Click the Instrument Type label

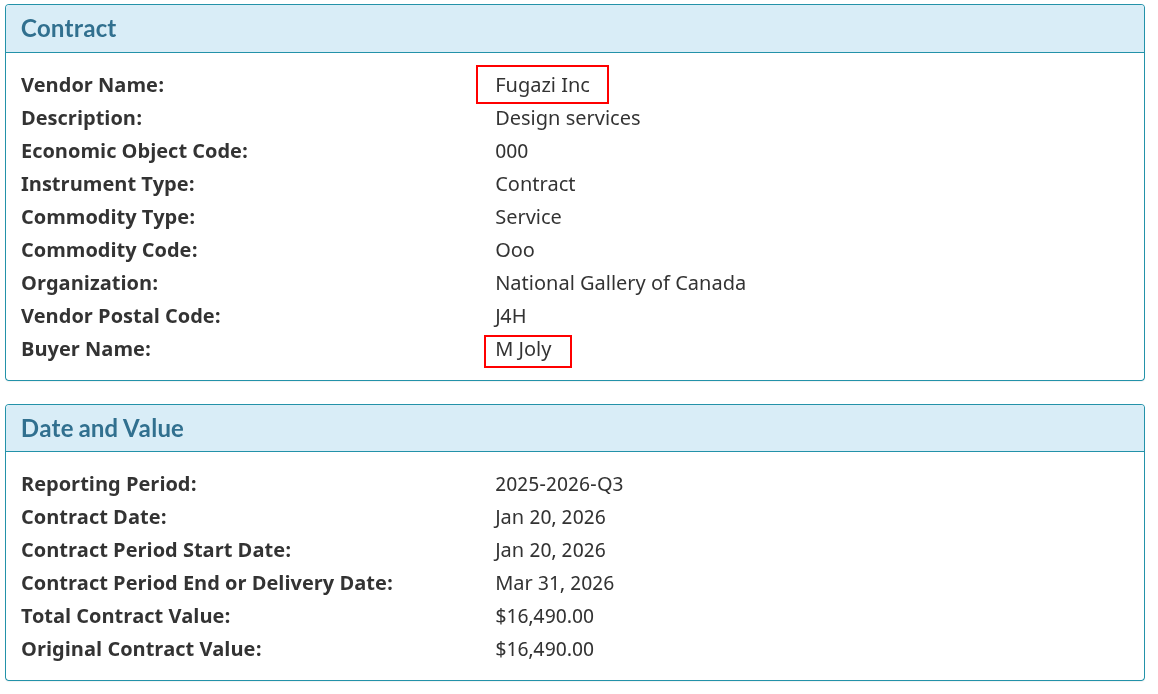pyautogui.click(x=108, y=185)
